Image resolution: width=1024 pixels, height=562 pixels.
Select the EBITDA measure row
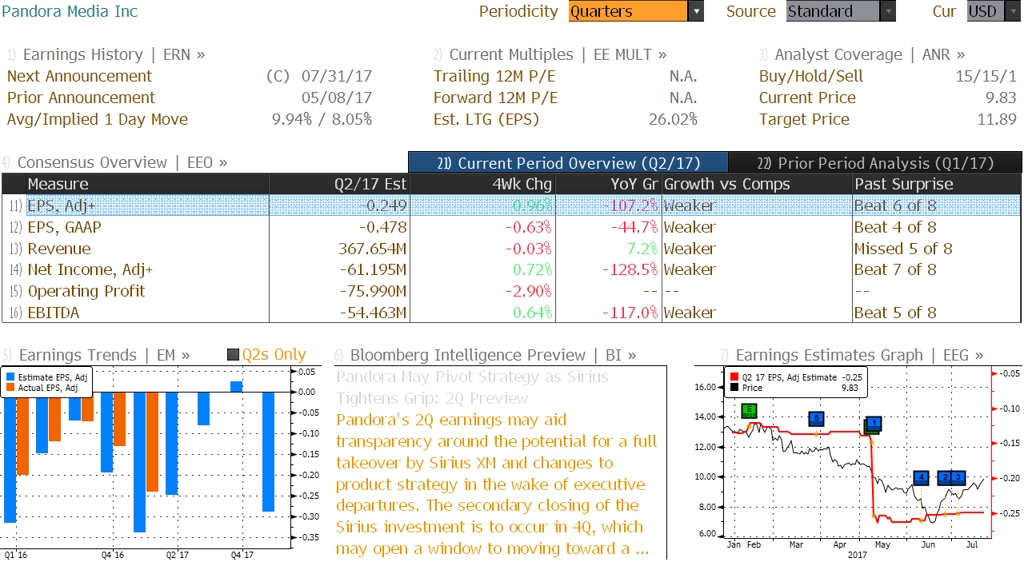point(511,312)
